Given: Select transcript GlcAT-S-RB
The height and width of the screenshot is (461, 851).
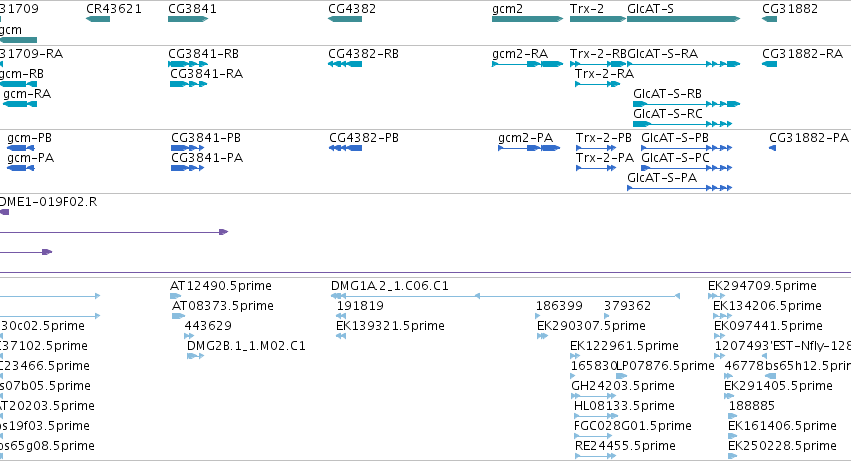Looking at the screenshot, I should [687, 104].
